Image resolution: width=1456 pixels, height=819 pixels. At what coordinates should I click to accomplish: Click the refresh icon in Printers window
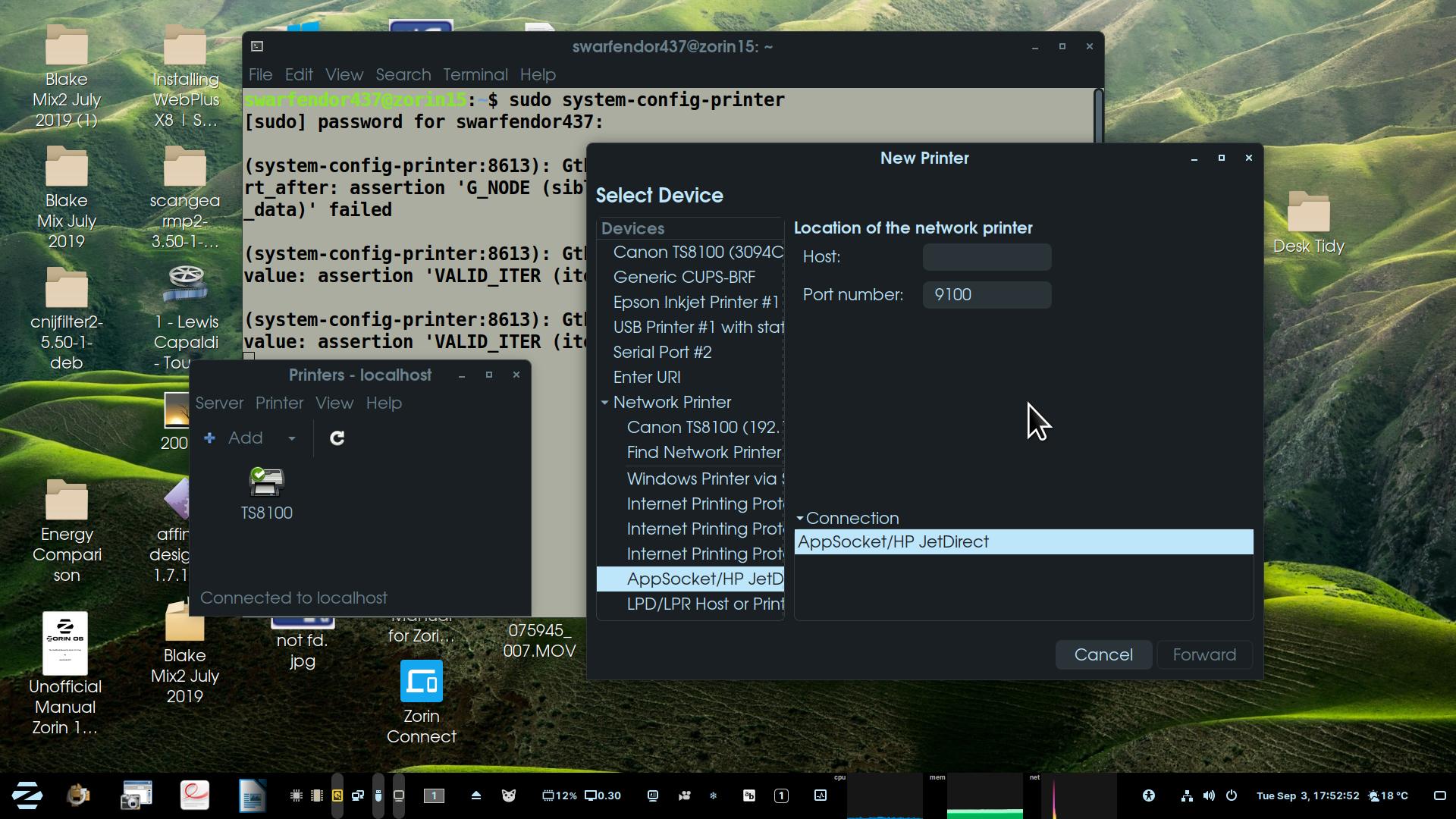pyautogui.click(x=337, y=438)
